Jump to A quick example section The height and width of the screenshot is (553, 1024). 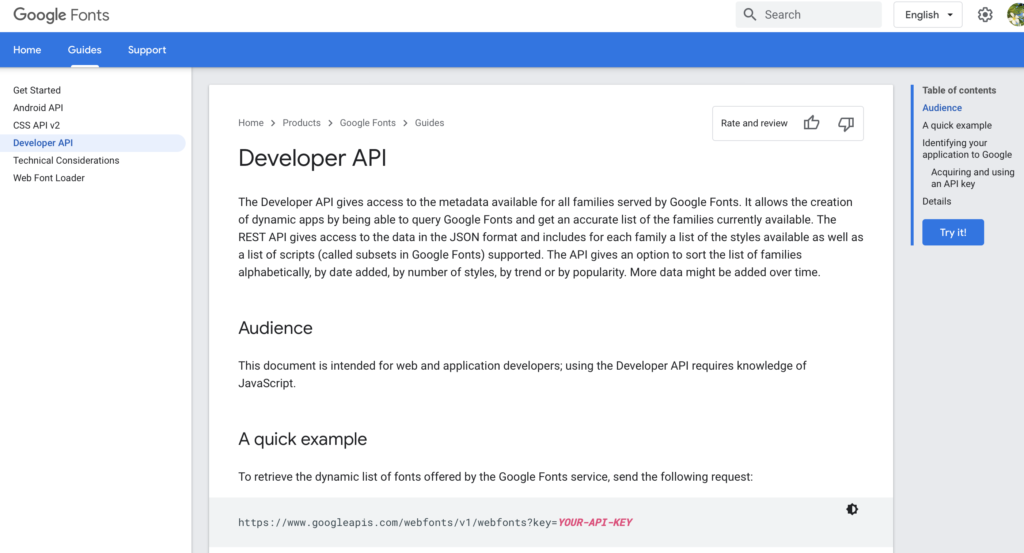(x=957, y=125)
